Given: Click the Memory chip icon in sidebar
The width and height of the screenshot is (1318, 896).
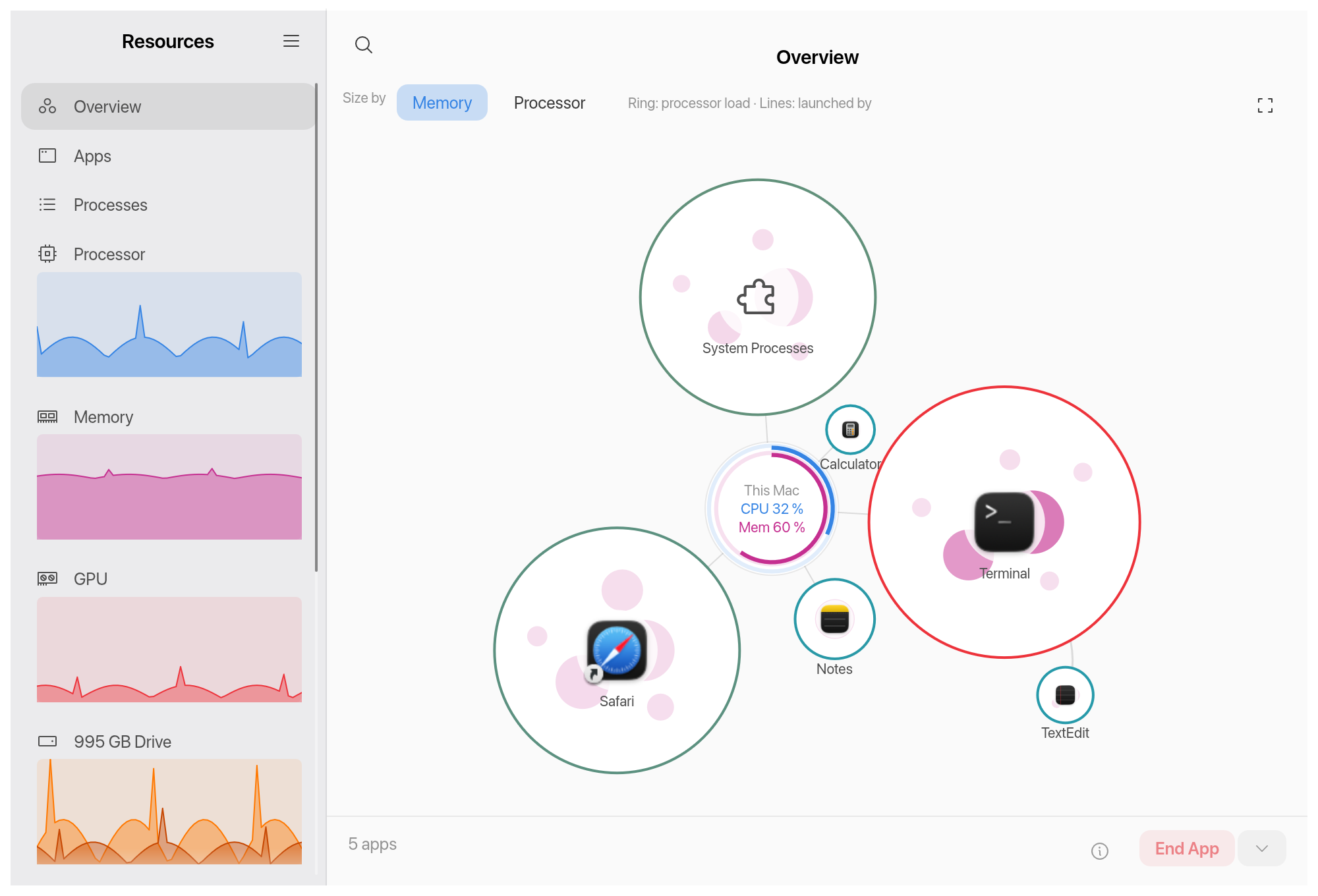Looking at the screenshot, I should point(47,416).
